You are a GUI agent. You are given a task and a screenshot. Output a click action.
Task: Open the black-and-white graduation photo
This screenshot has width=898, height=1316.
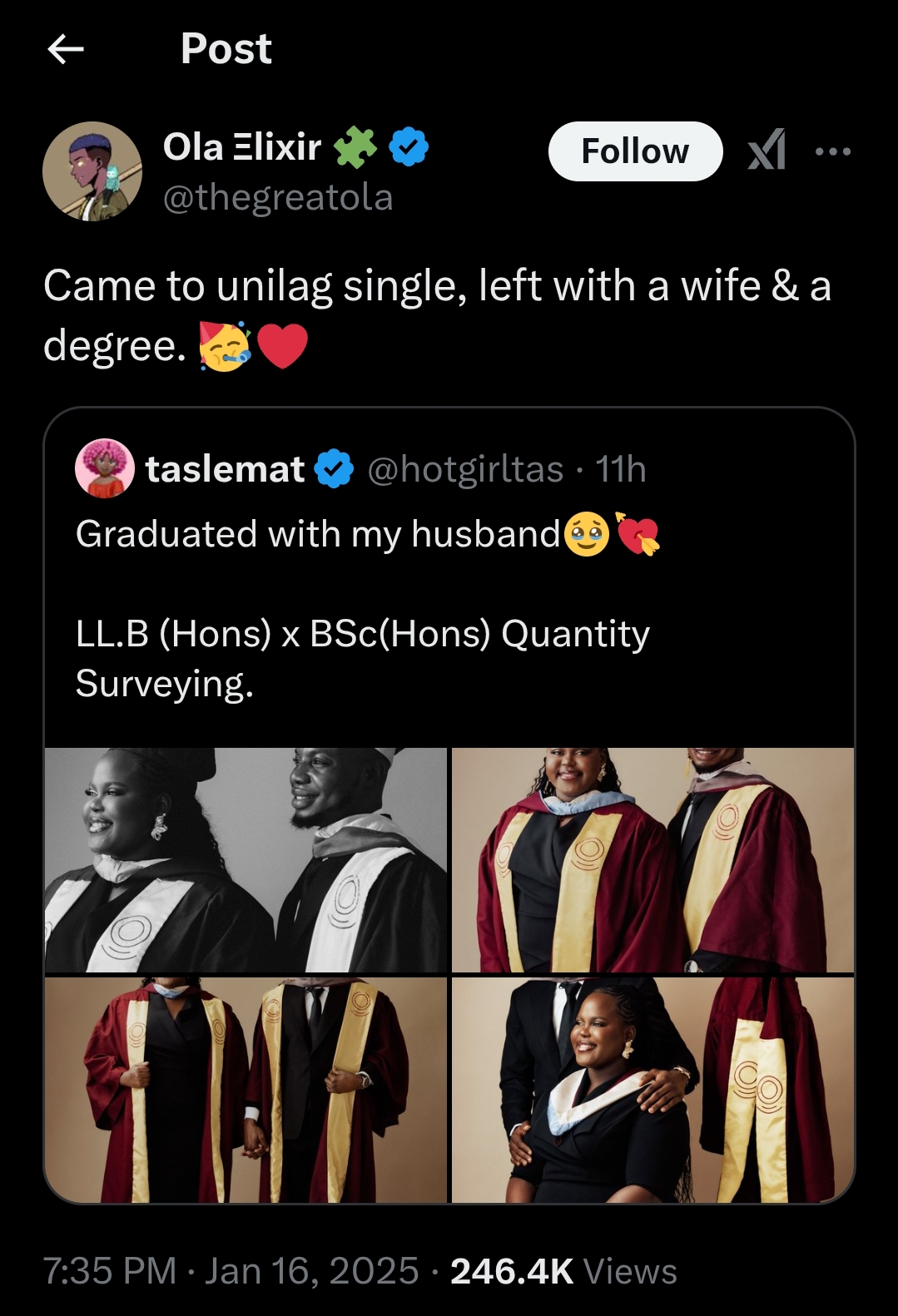pos(246,859)
